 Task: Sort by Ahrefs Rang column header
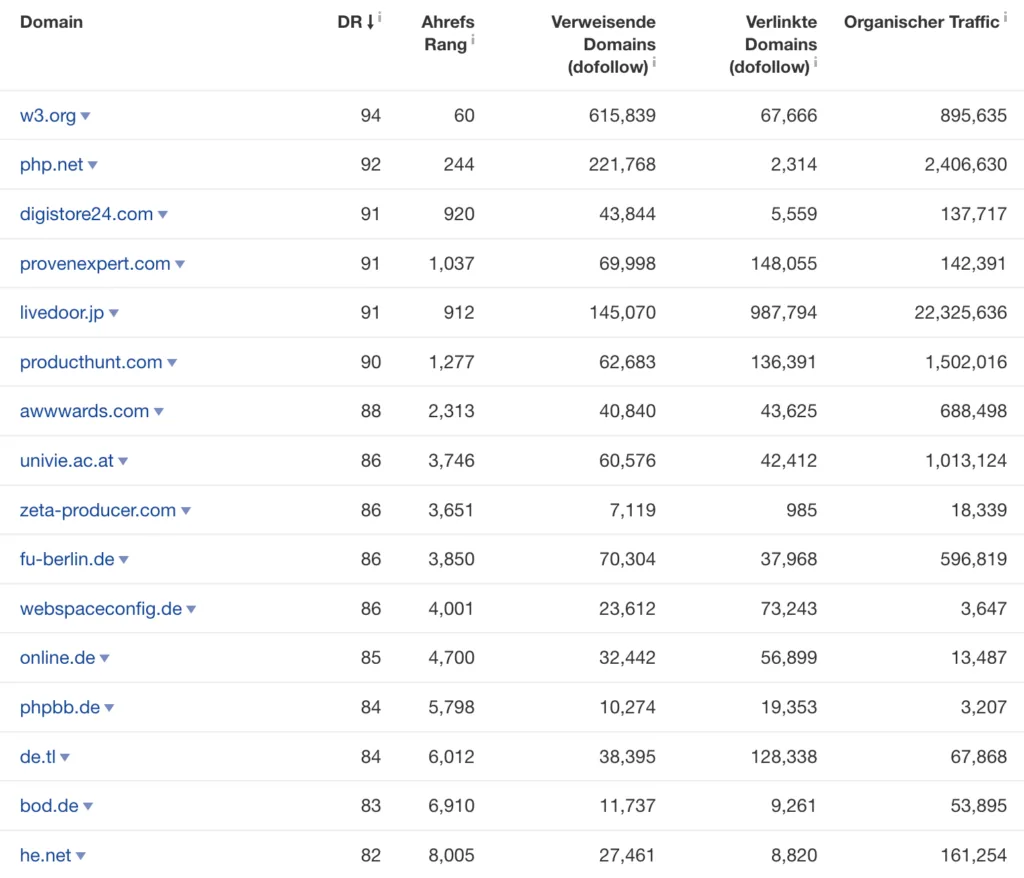pos(447,33)
